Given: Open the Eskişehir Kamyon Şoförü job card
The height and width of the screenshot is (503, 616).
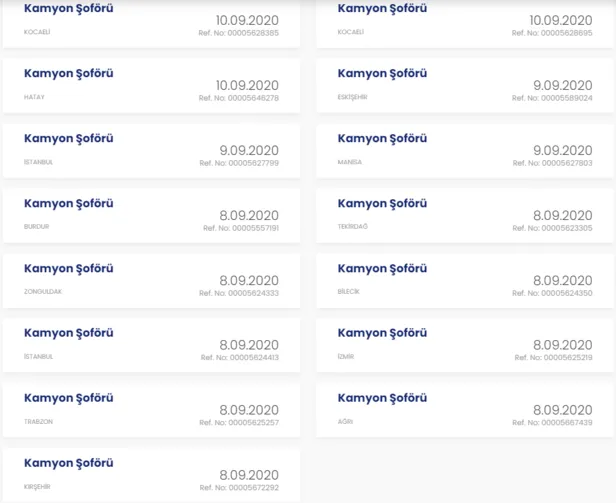Looking at the screenshot, I should 382,74.
